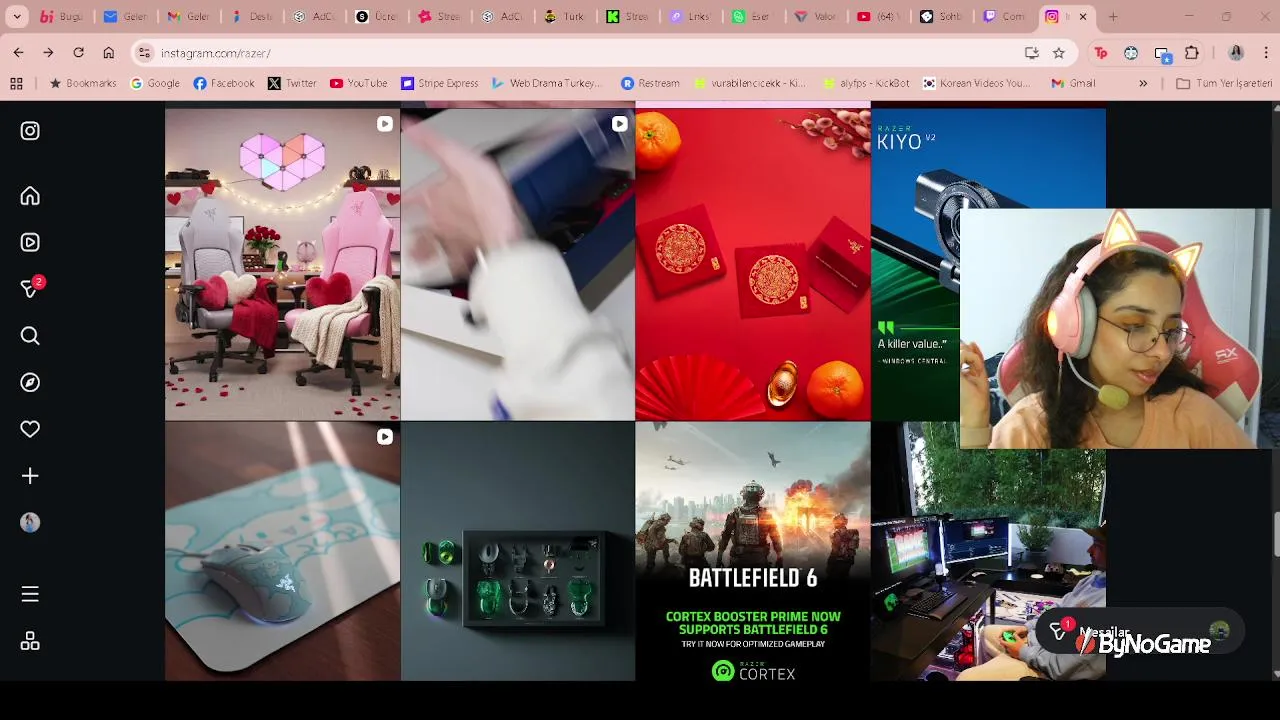Open the Search magnifier in sidebar
Image resolution: width=1280 pixels, height=720 pixels.
tap(30, 336)
